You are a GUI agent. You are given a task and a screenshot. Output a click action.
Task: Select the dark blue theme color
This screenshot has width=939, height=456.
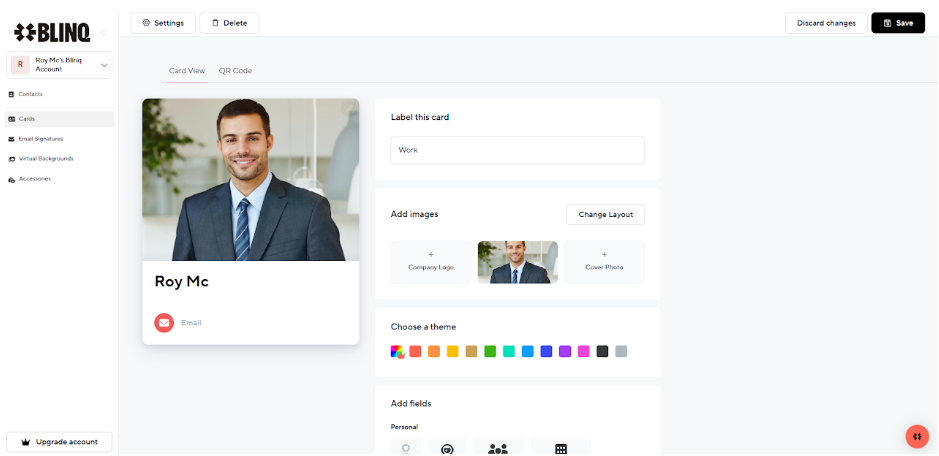click(x=546, y=351)
